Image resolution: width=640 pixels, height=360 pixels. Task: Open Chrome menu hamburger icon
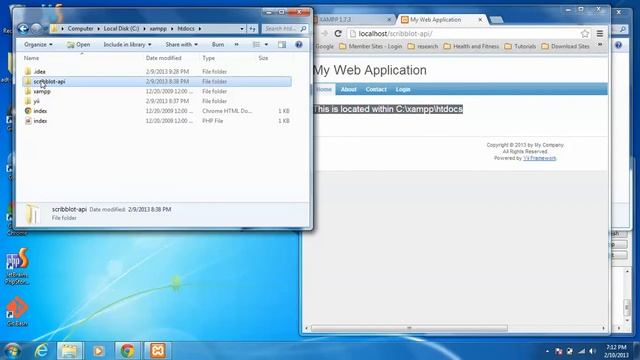tap(600, 33)
